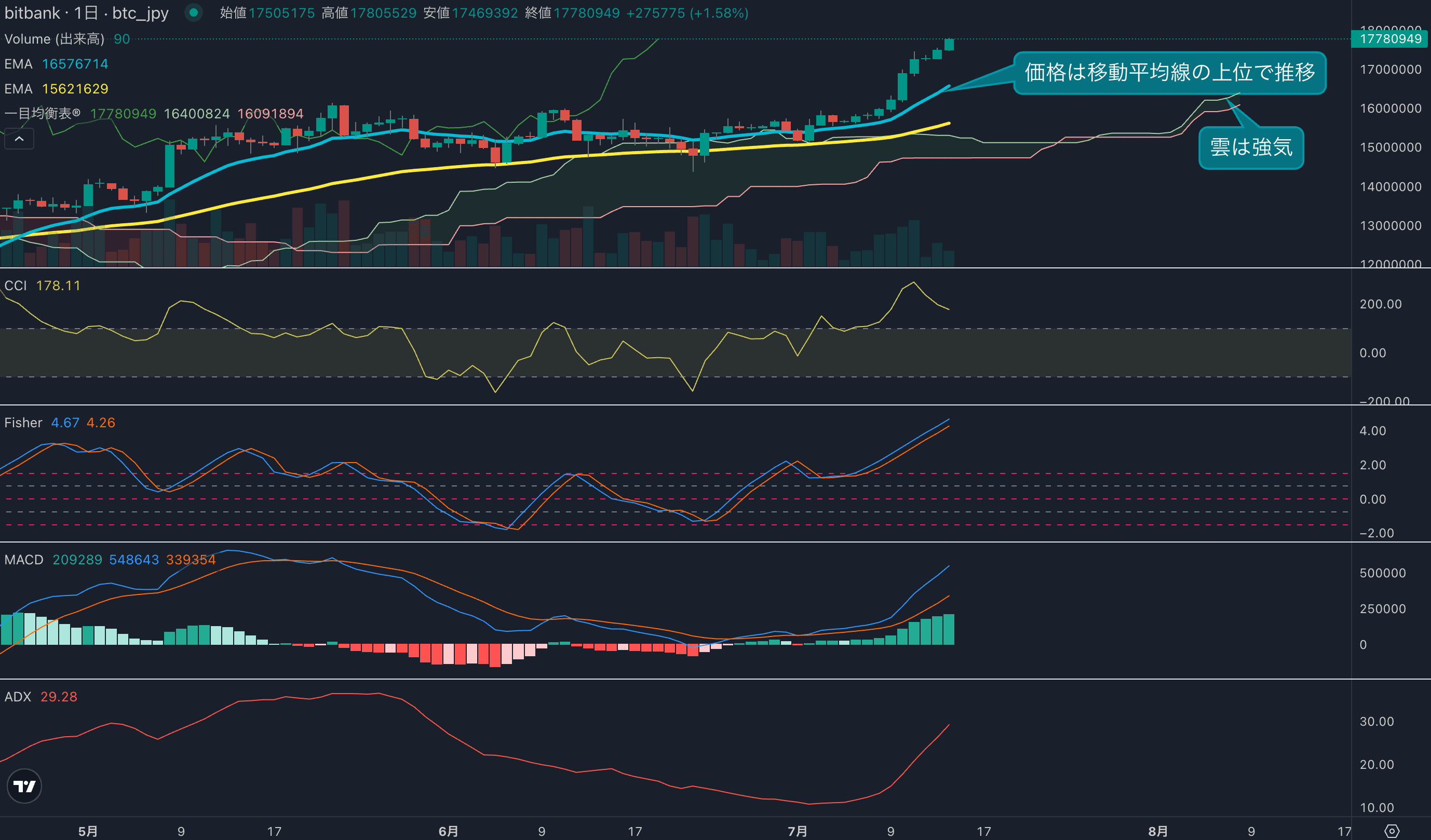The width and height of the screenshot is (1431, 840).
Task: Click the 一目均衡表 indicator legend
Action: [x=43, y=114]
